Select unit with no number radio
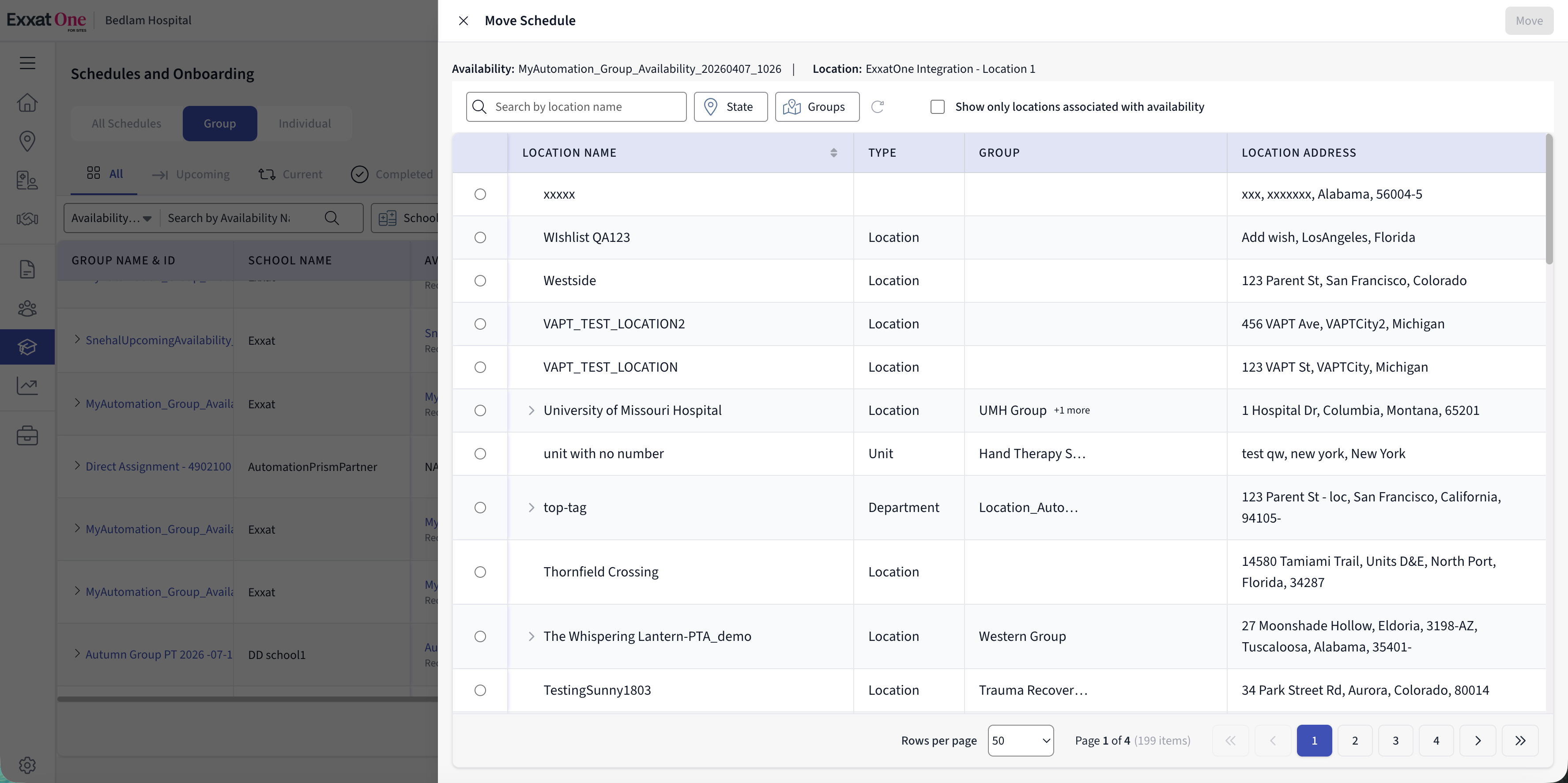 coord(480,453)
